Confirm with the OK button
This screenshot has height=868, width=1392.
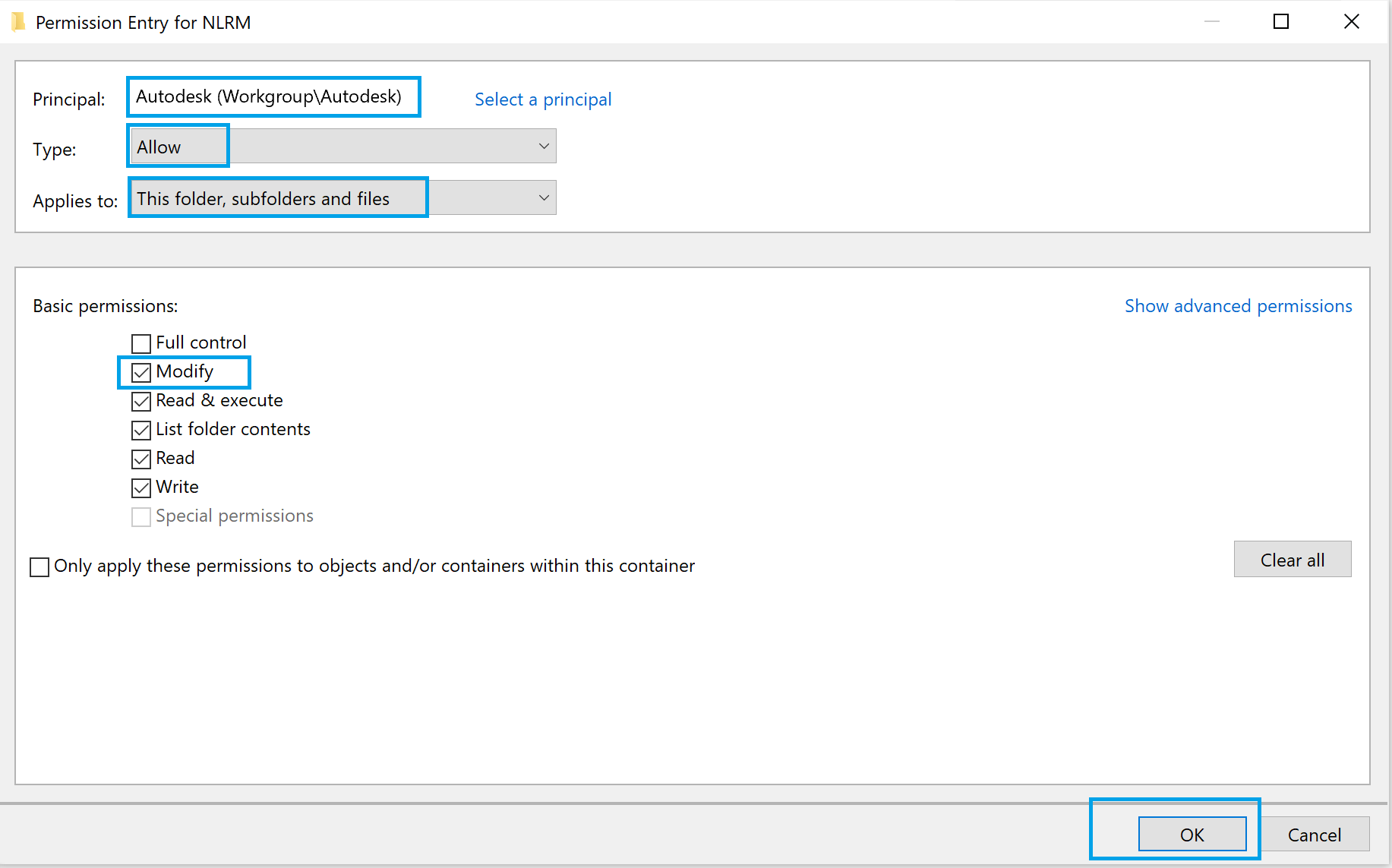pyautogui.click(x=1192, y=835)
